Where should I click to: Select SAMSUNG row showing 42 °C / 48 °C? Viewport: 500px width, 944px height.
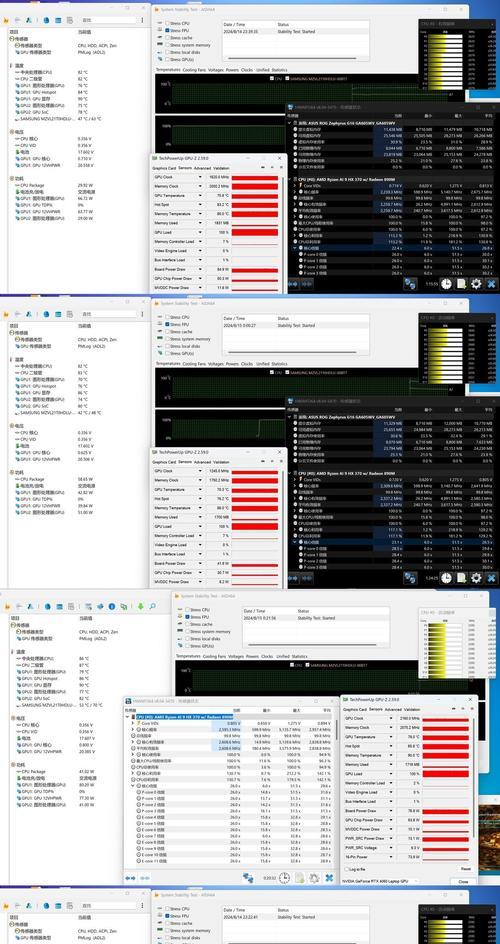tap(60, 413)
